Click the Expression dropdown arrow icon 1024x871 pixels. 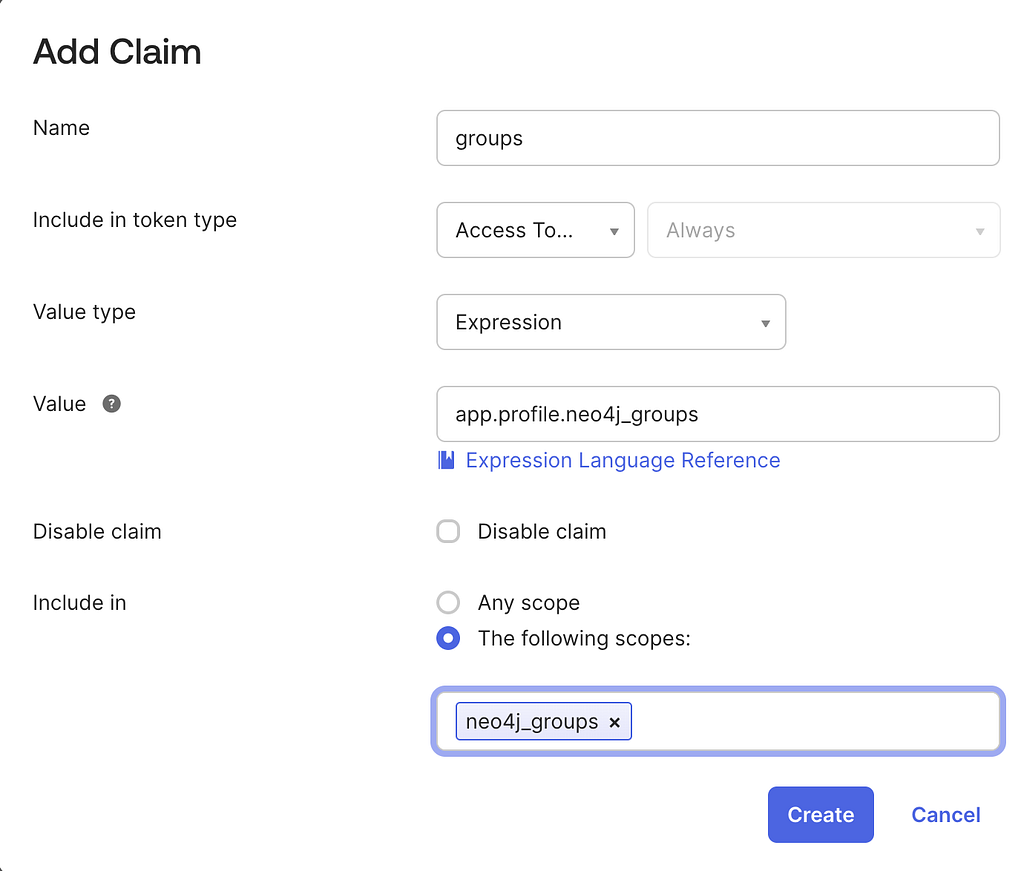coord(765,323)
